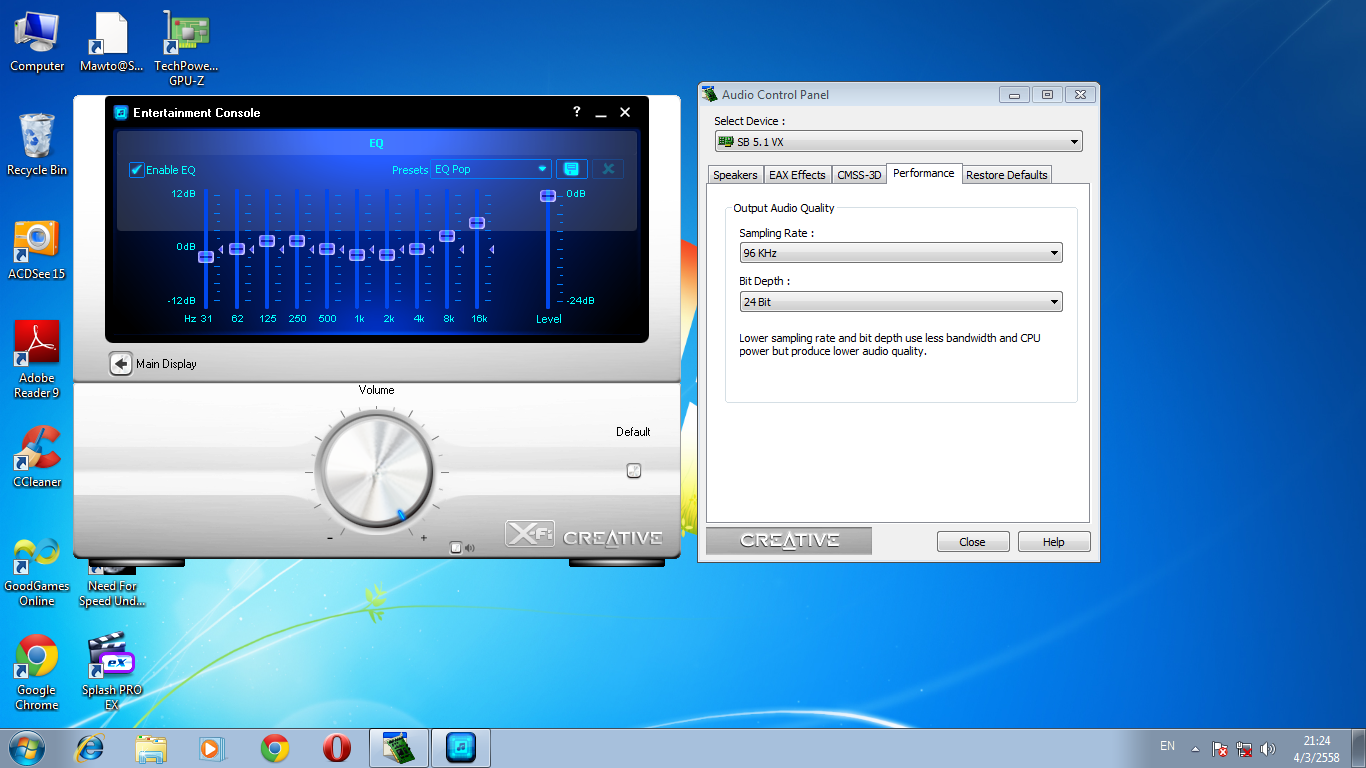Click the 62 Hz EQ slider handle
Image resolution: width=1366 pixels, height=768 pixels.
tap(237, 248)
